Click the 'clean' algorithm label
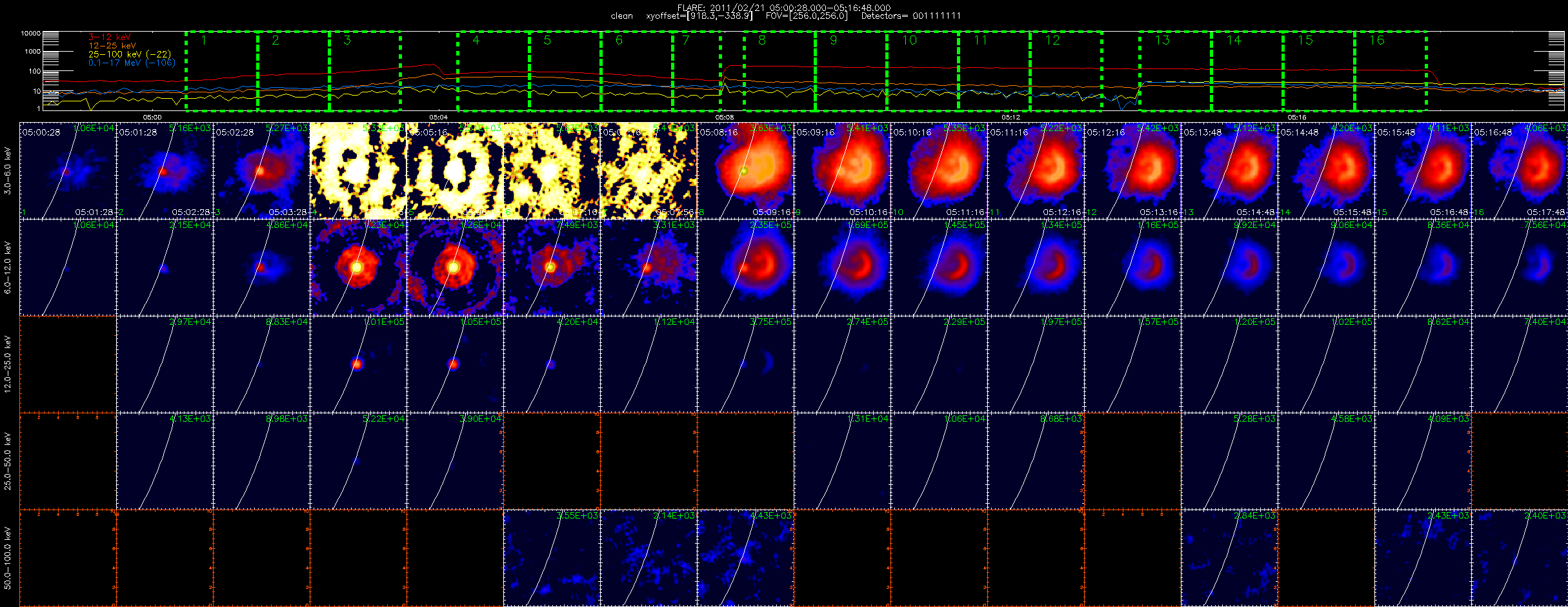The image size is (1568, 607). 622,16
